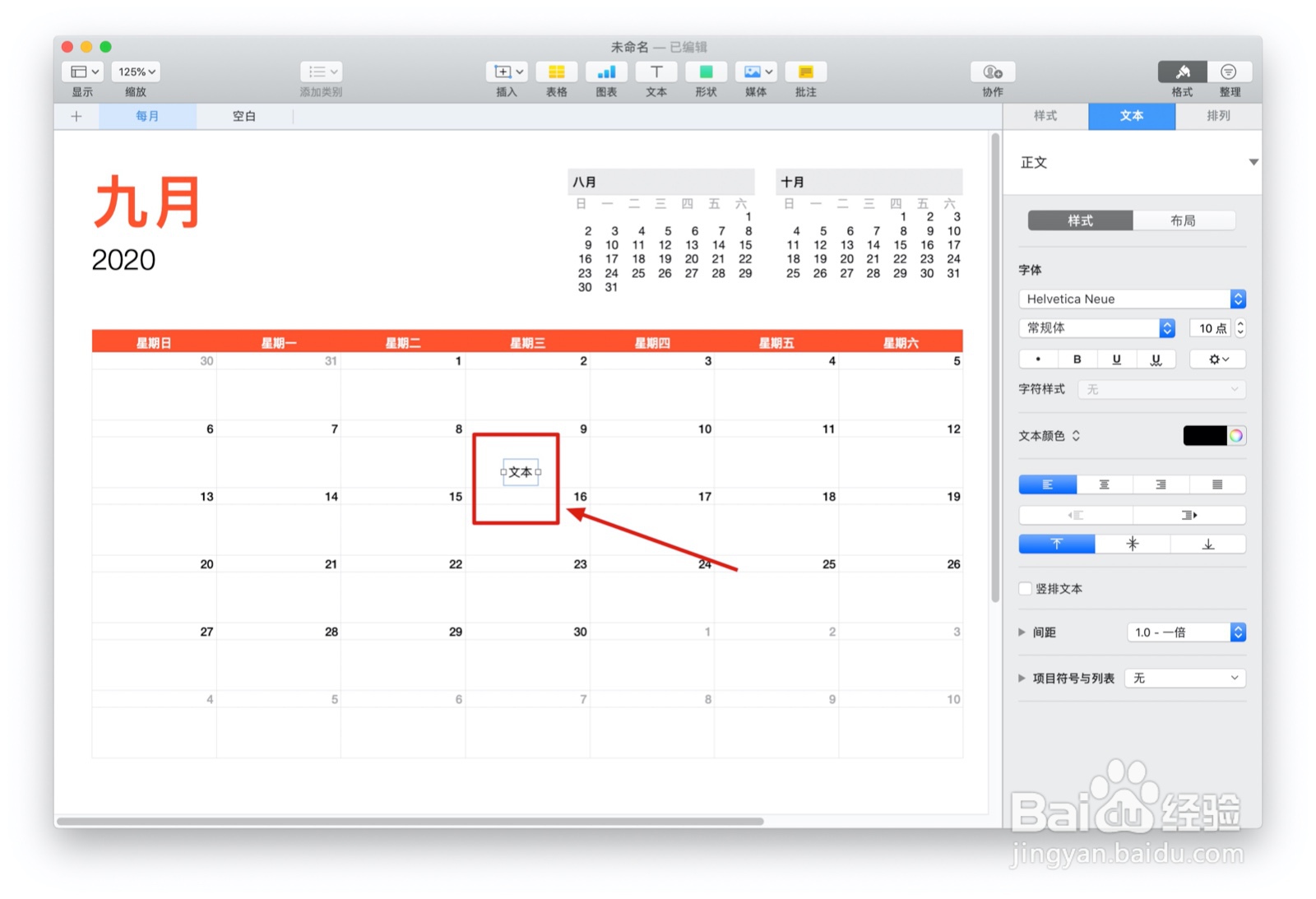Screen dimensions: 1316x899
Task: Select the 文本 text box in calendar
Action: pyautogui.click(x=521, y=472)
